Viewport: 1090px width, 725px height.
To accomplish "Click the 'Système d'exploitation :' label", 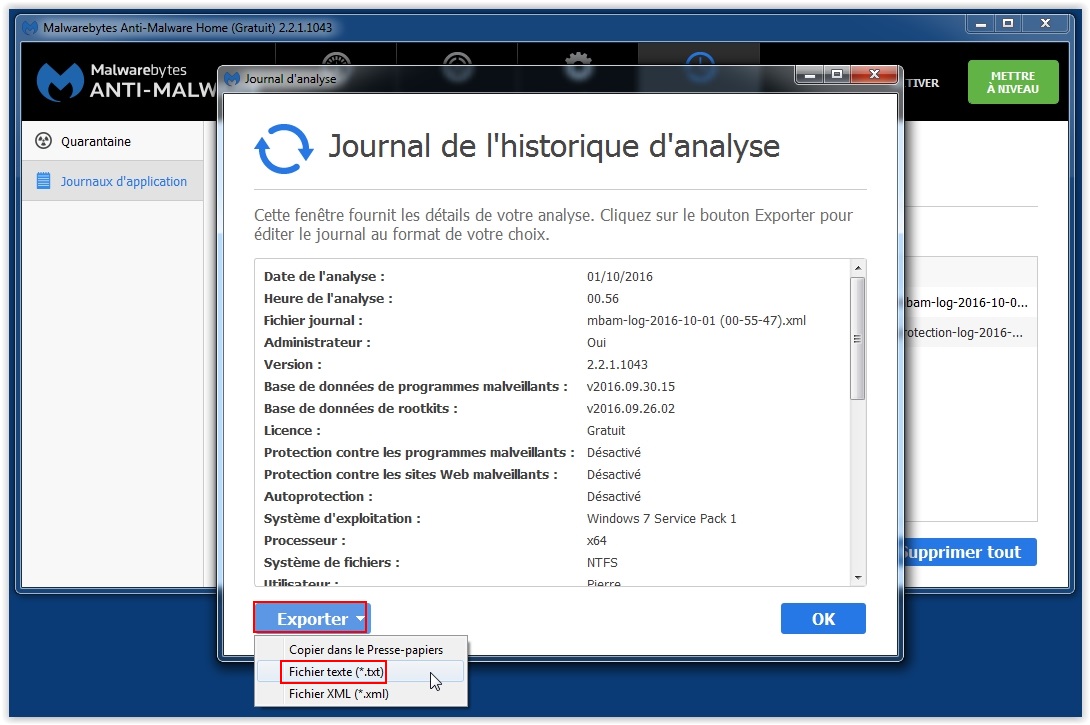I will [342, 519].
